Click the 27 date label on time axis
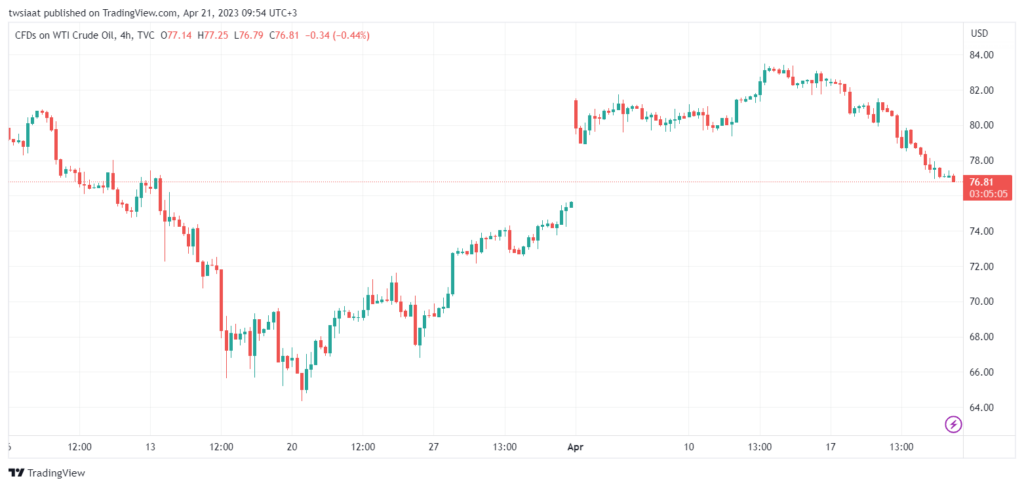1024x487 pixels. 433,446
